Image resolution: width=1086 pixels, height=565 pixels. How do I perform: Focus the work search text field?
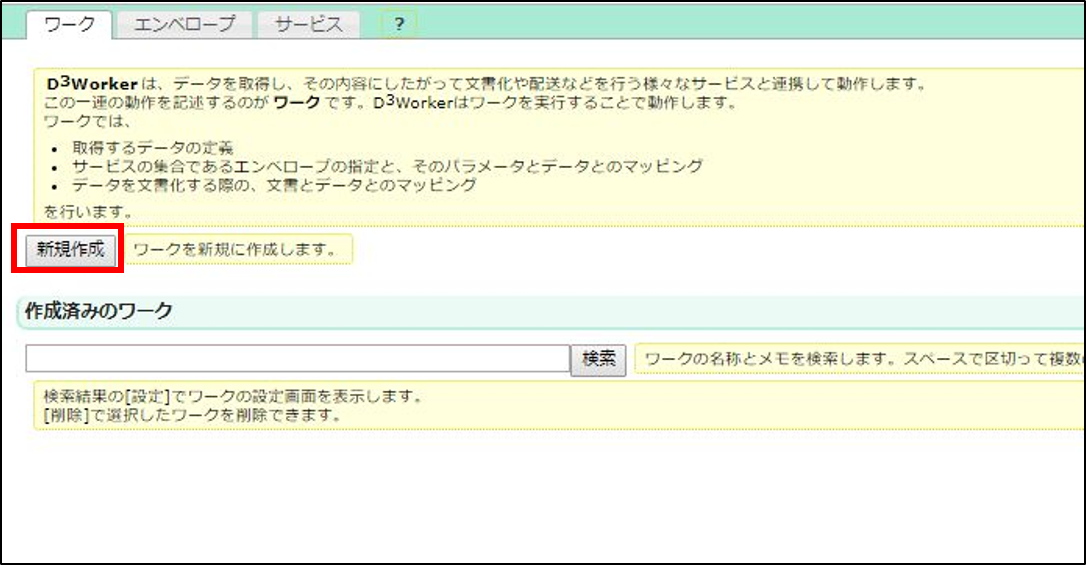click(x=297, y=359)
